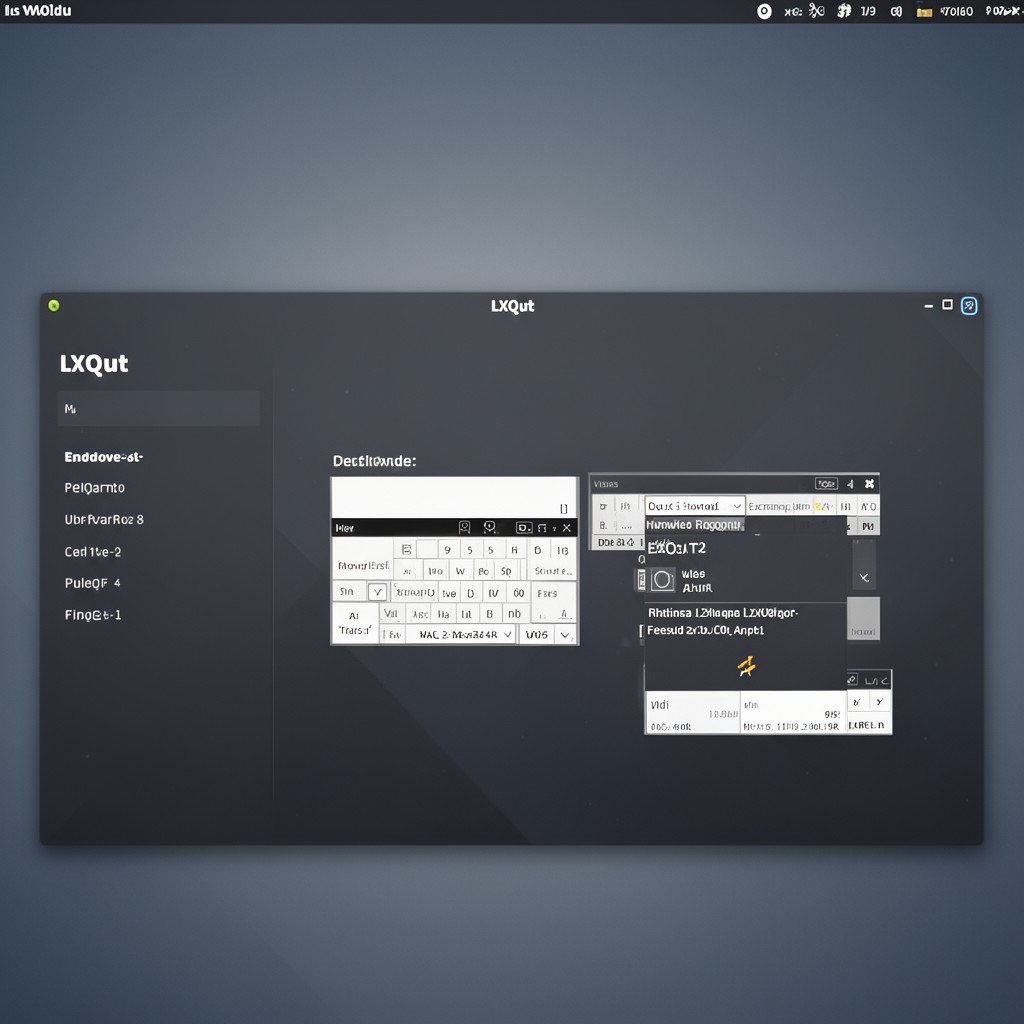Click 'Exctrnop' in Vises toolbar
Image resolution: width=1024 pixels, height=1024 pixels.
[x=769, y=506]
